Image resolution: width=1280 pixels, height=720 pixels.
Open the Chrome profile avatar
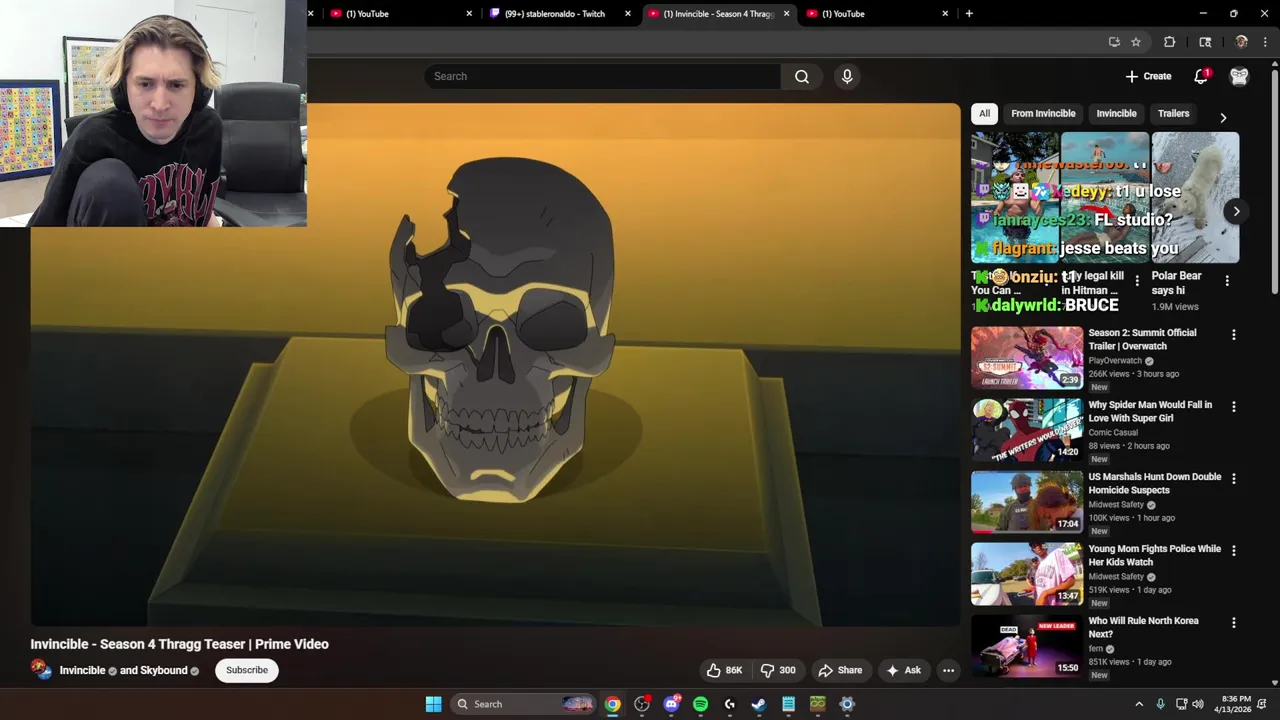pyautogui.click(x=1241, y=42)
